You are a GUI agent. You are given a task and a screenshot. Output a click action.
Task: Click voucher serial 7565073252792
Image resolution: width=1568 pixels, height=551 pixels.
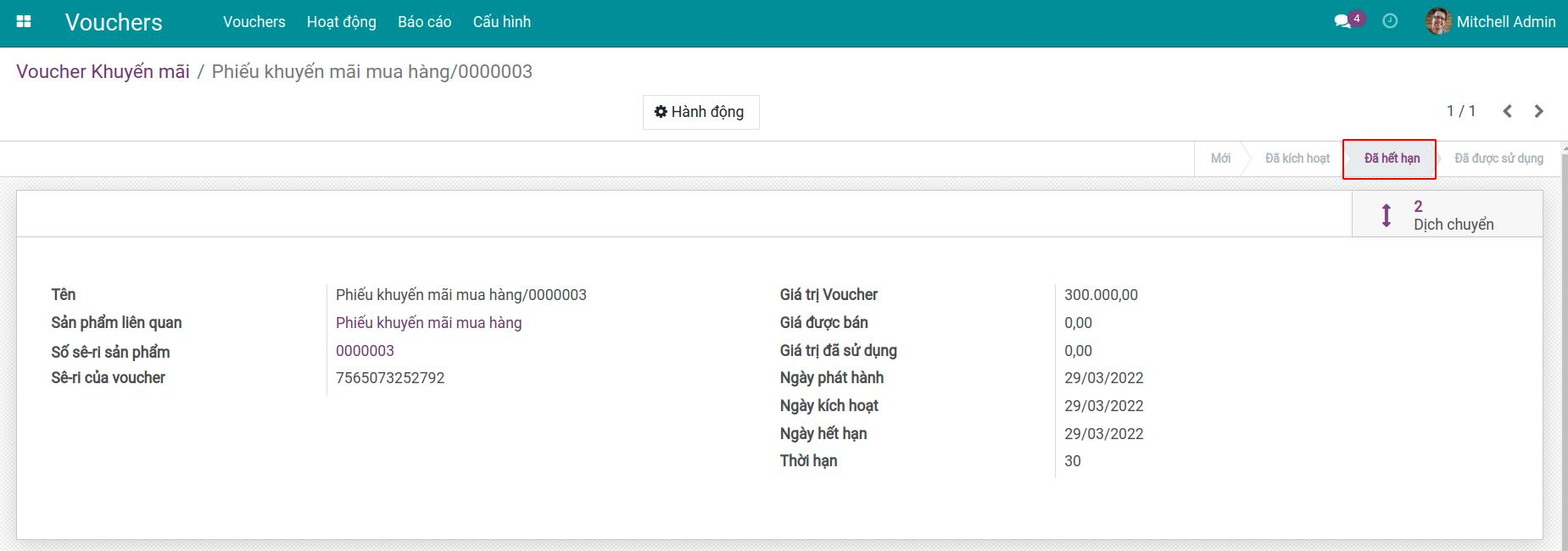[390, 378]
